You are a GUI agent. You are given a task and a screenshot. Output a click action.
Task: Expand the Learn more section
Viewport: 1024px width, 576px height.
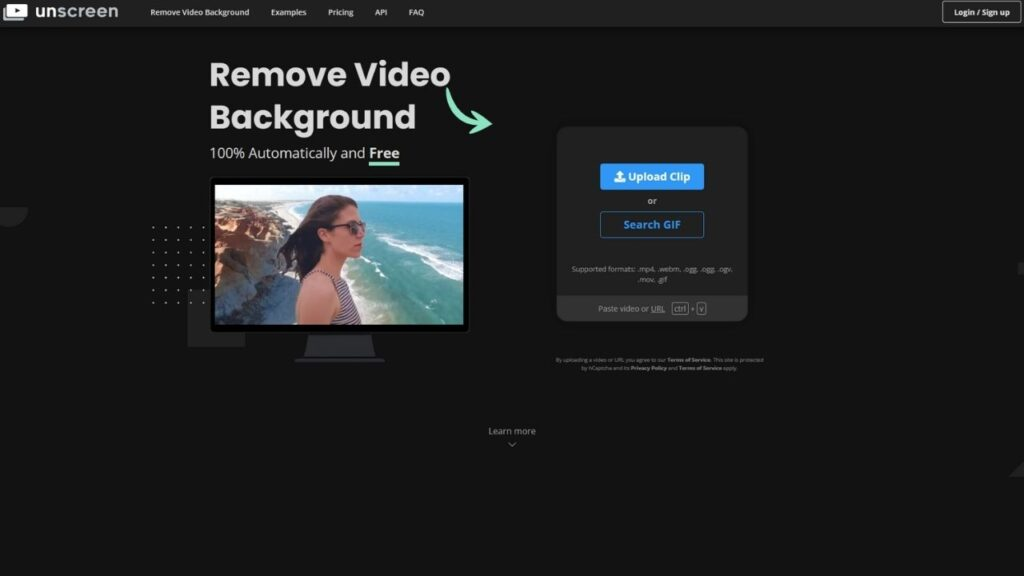click(512, 430)
